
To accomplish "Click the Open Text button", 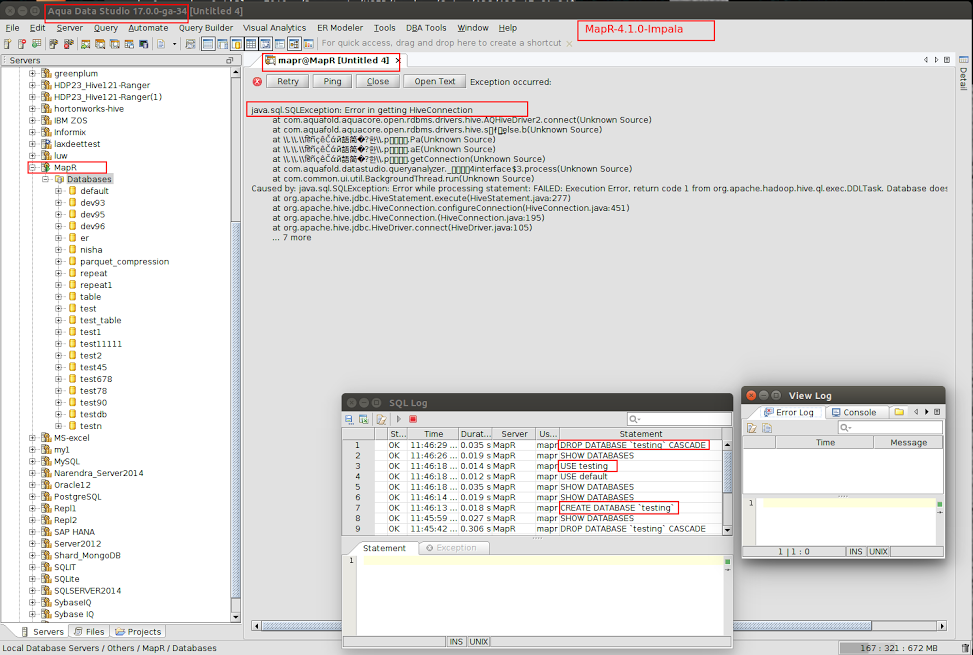I will [x=434, y=81].
